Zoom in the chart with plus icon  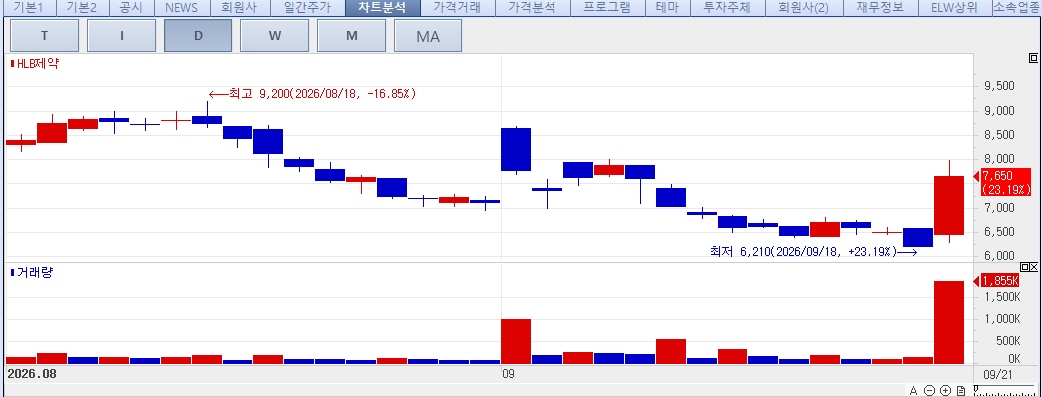tap(946, 390)
